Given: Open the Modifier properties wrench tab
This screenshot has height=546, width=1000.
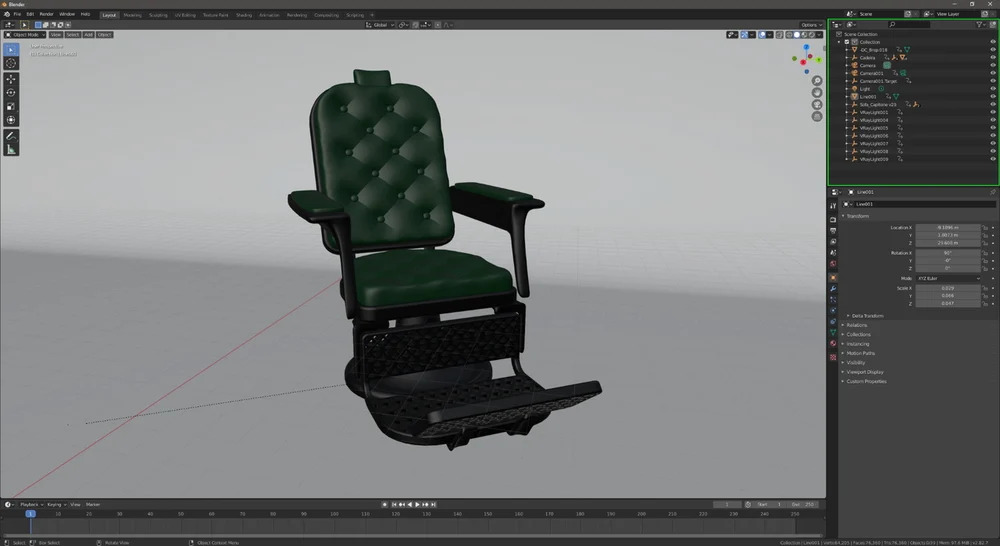Looking at the screenshot, I should point(833,288).
